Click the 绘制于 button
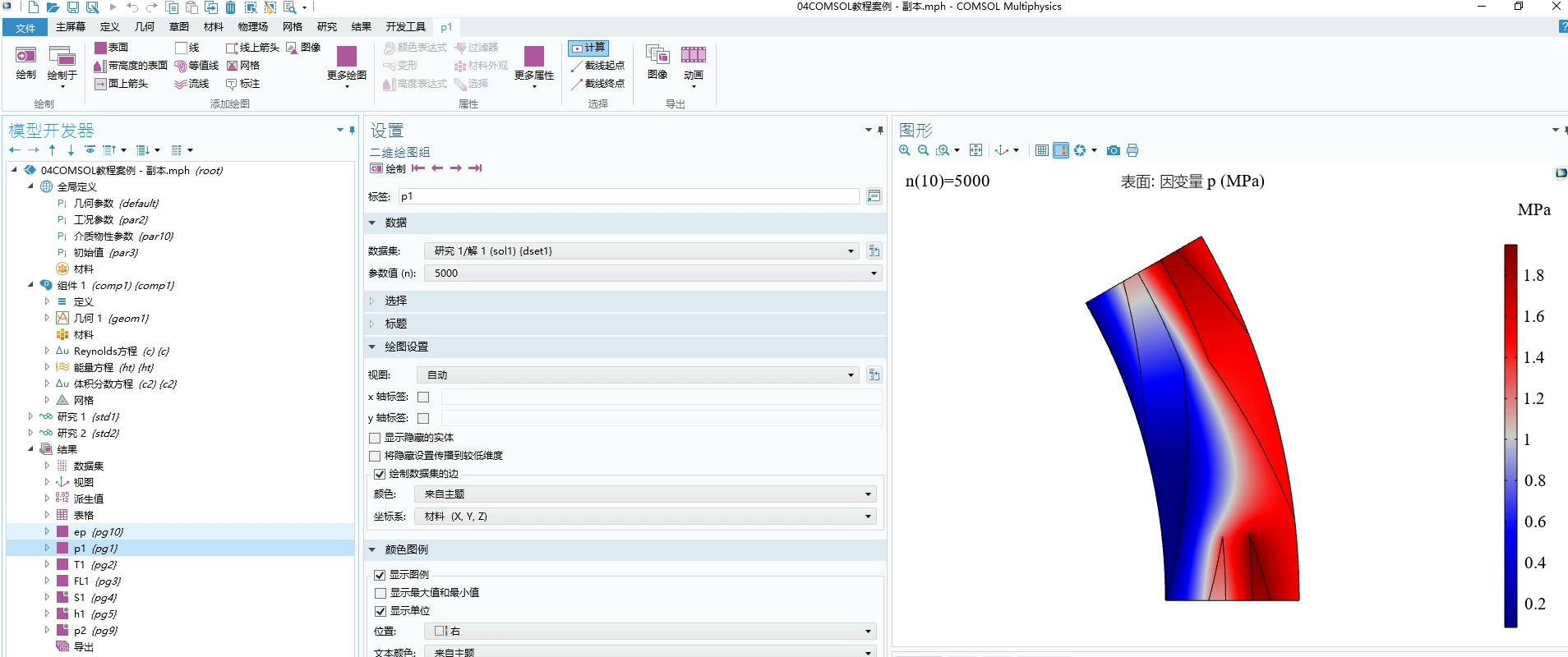This screenshot has width=1568, height=657. tap(62, 66)
